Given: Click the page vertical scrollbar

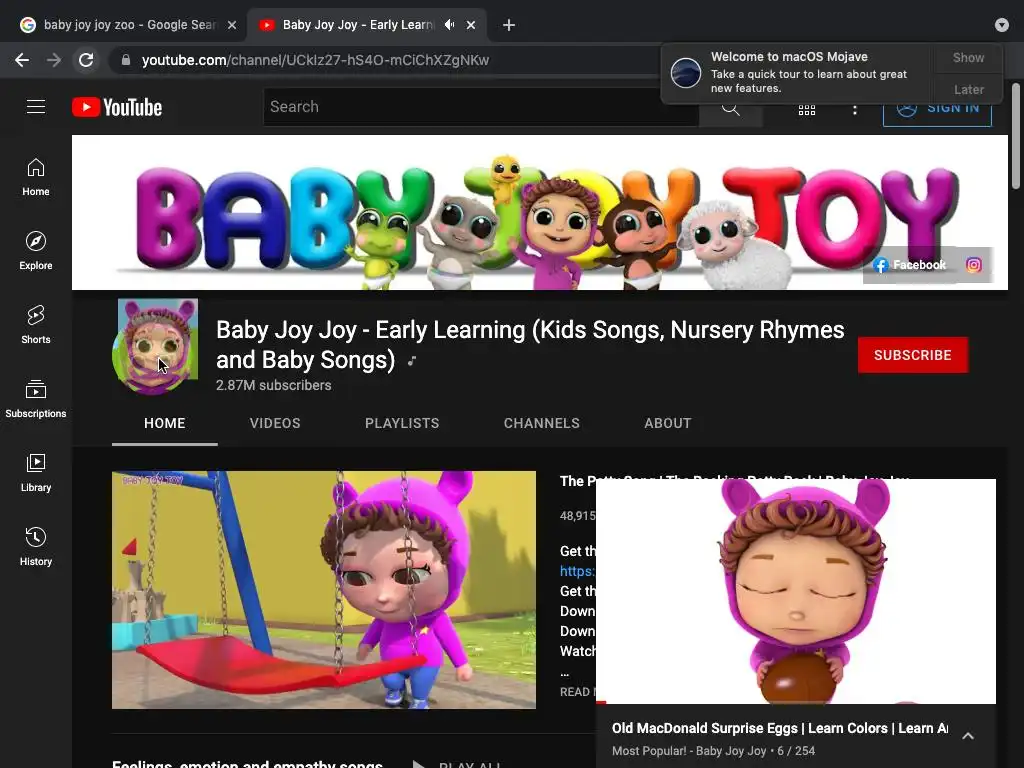Looking at the screenshot, I should [1016, 136].
